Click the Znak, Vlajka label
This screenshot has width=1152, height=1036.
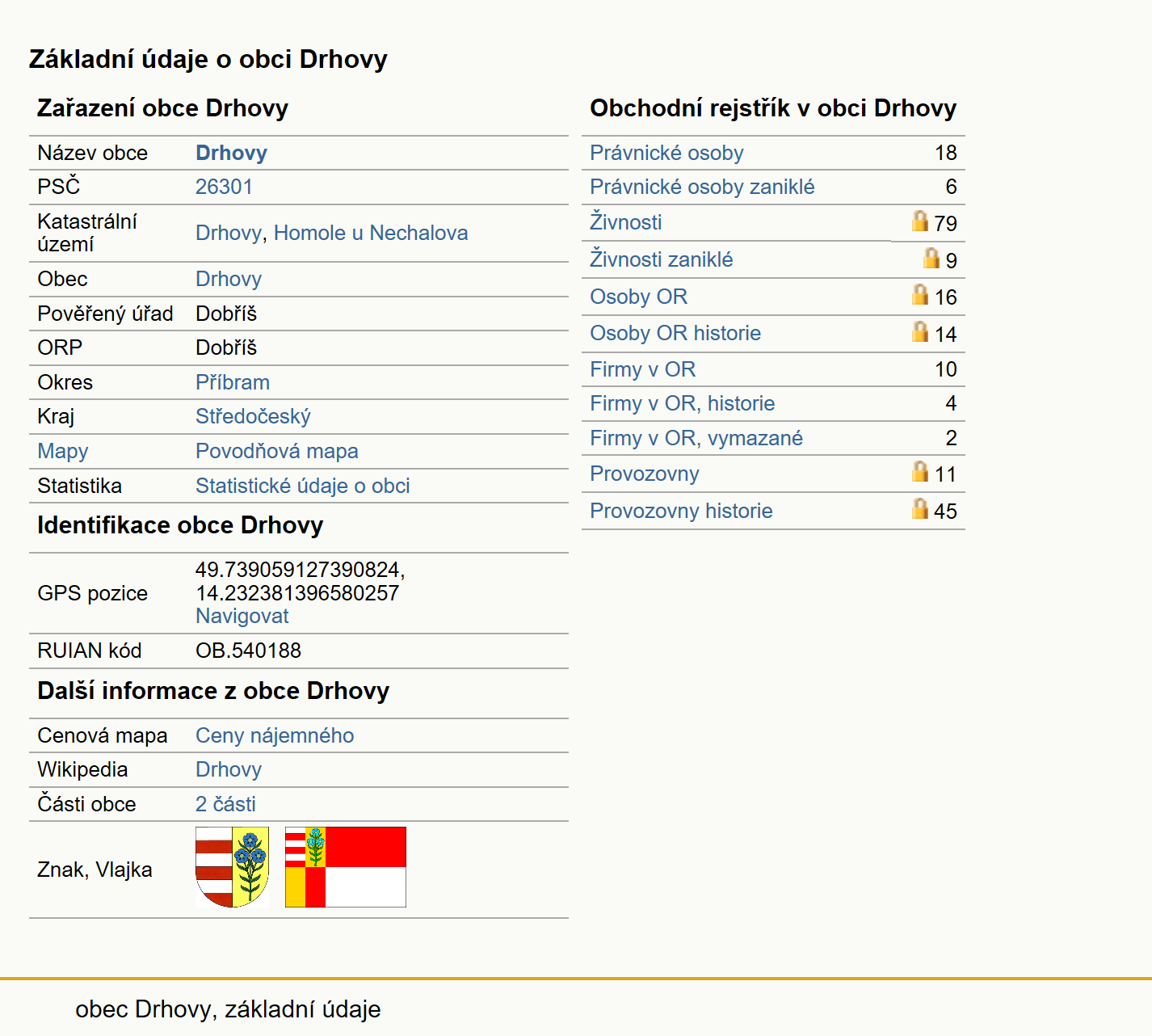pos(95,870)
